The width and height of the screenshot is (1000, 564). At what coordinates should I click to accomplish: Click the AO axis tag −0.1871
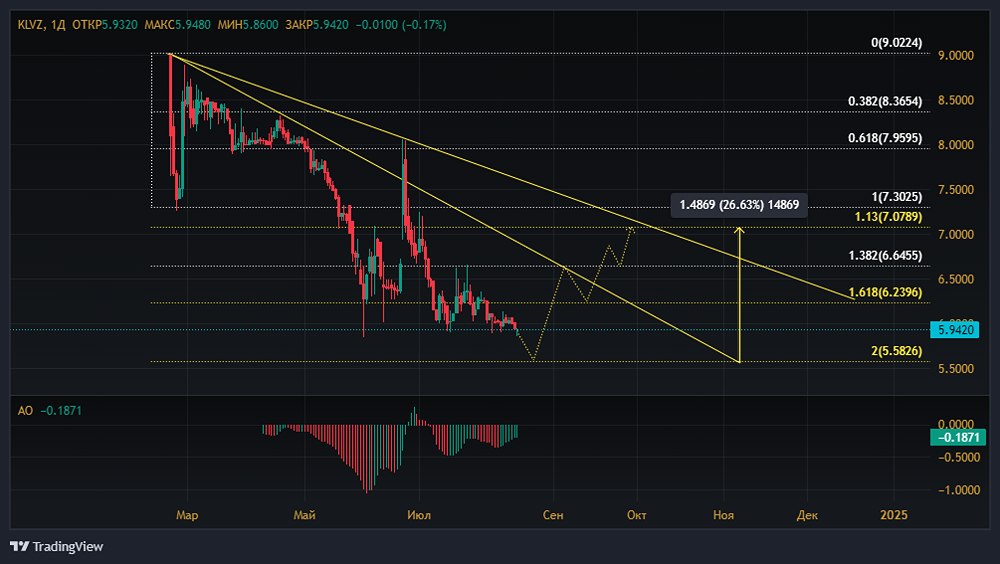coord(958,437)
